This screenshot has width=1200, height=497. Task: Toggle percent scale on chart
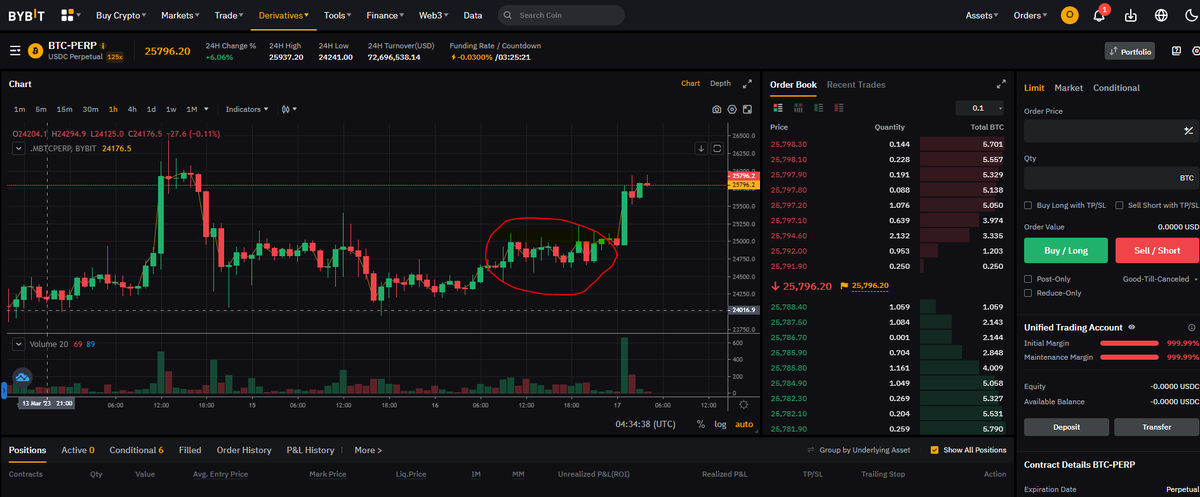[x=699, y=424]
